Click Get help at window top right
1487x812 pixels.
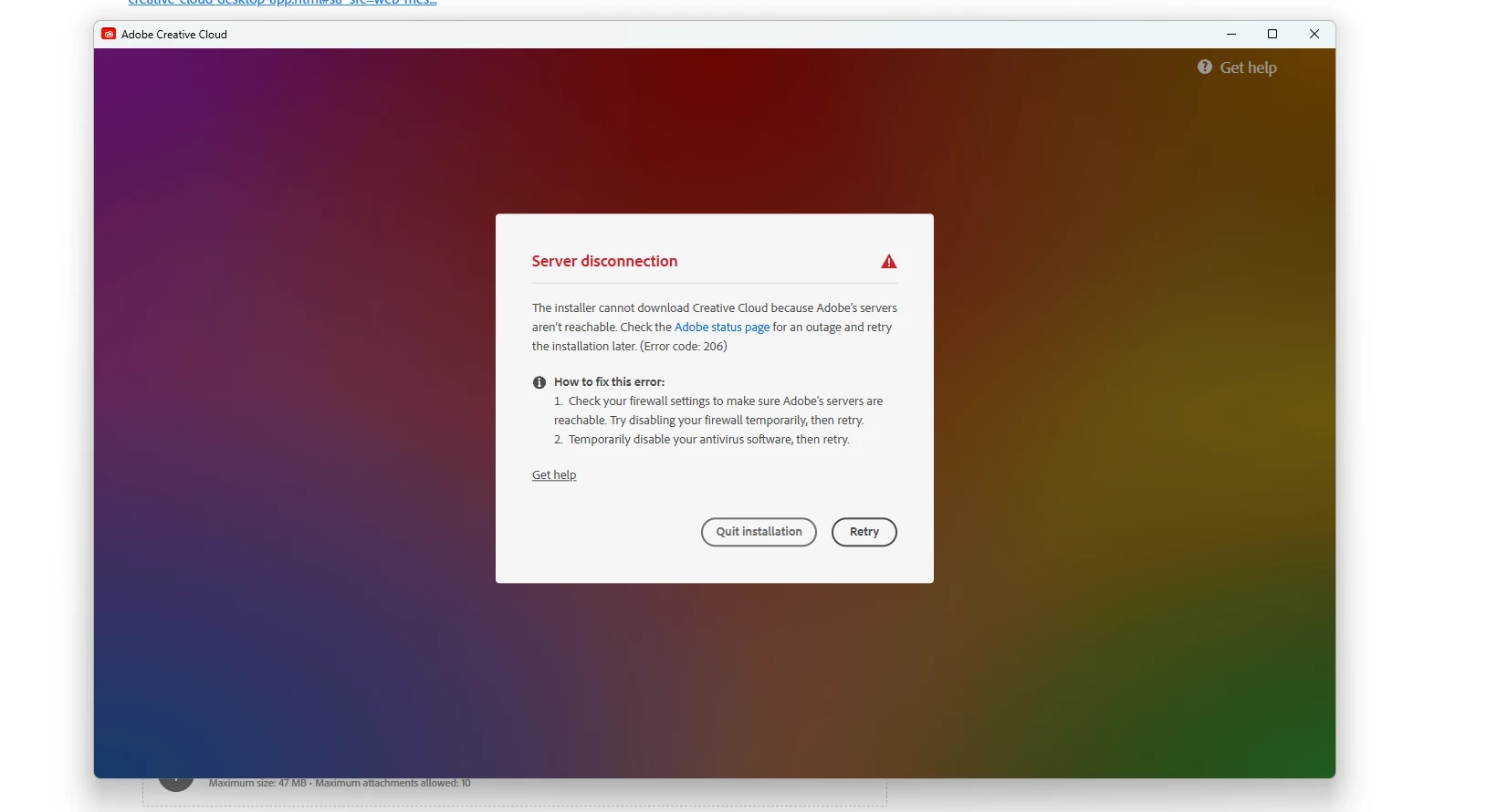point(1248,68)
